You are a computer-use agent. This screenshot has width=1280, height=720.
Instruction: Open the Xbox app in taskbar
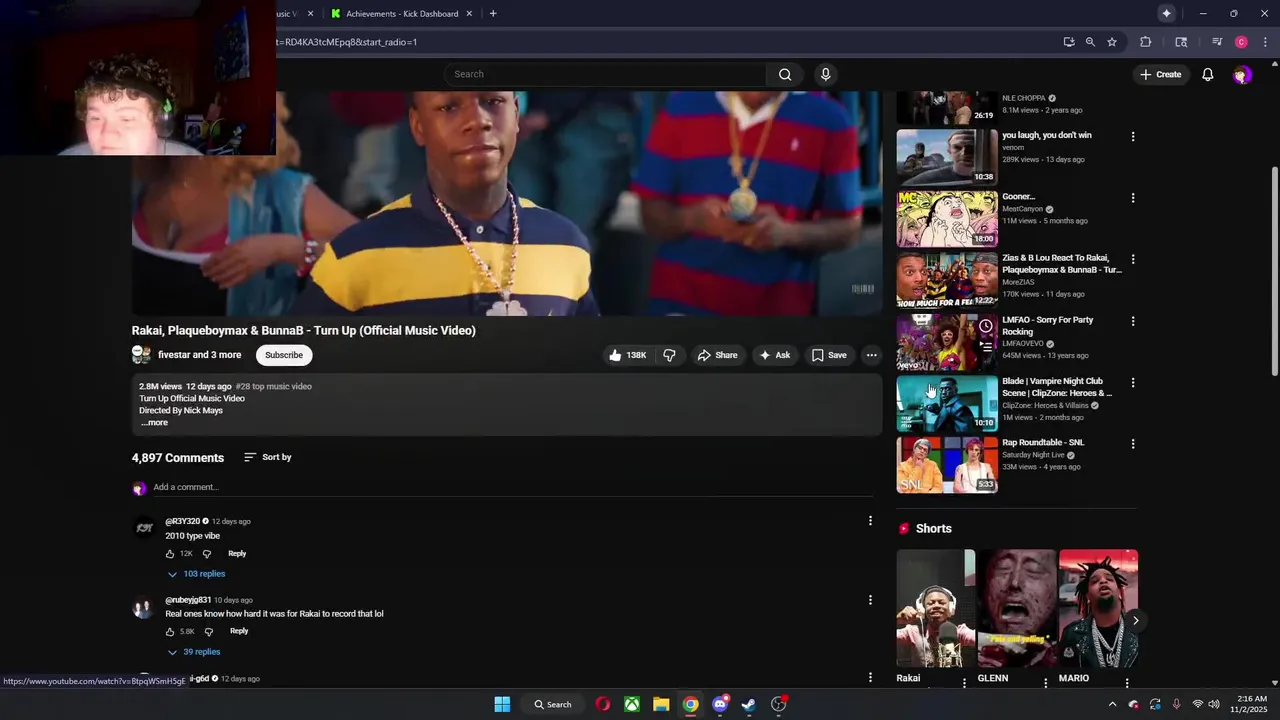(632, 704)
